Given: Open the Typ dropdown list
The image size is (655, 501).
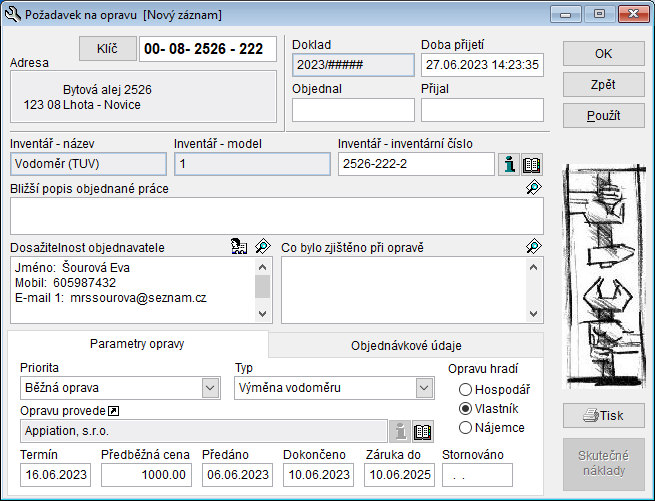Looking at the screenshot, I should [x=424, y=387].
